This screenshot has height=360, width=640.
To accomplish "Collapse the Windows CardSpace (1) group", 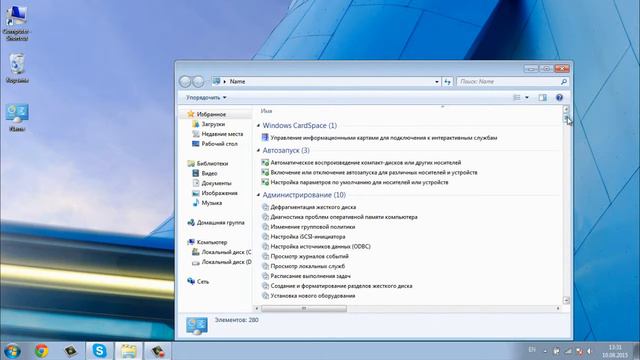I will (x=258, y=126).
